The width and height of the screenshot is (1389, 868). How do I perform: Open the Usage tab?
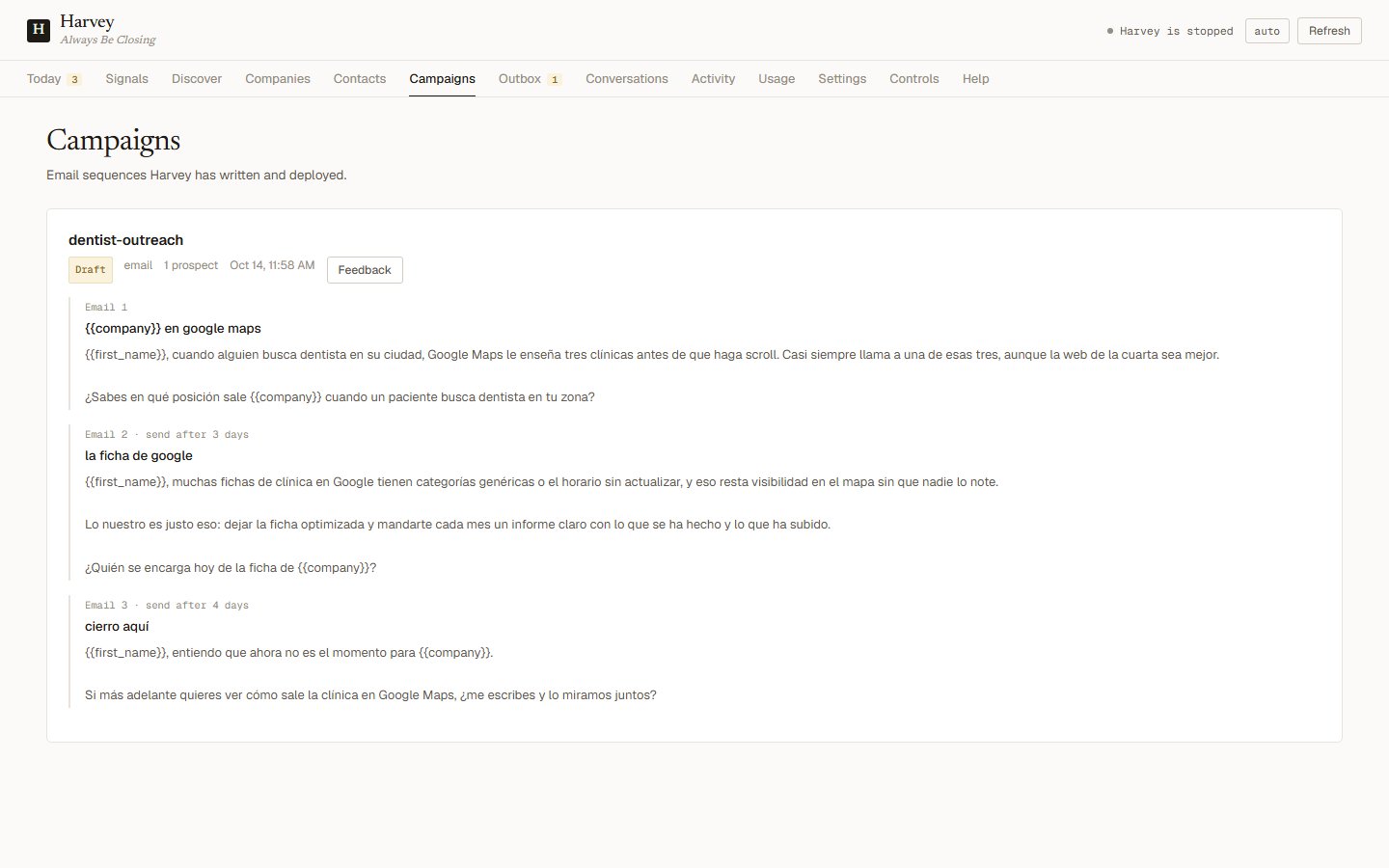776,79
